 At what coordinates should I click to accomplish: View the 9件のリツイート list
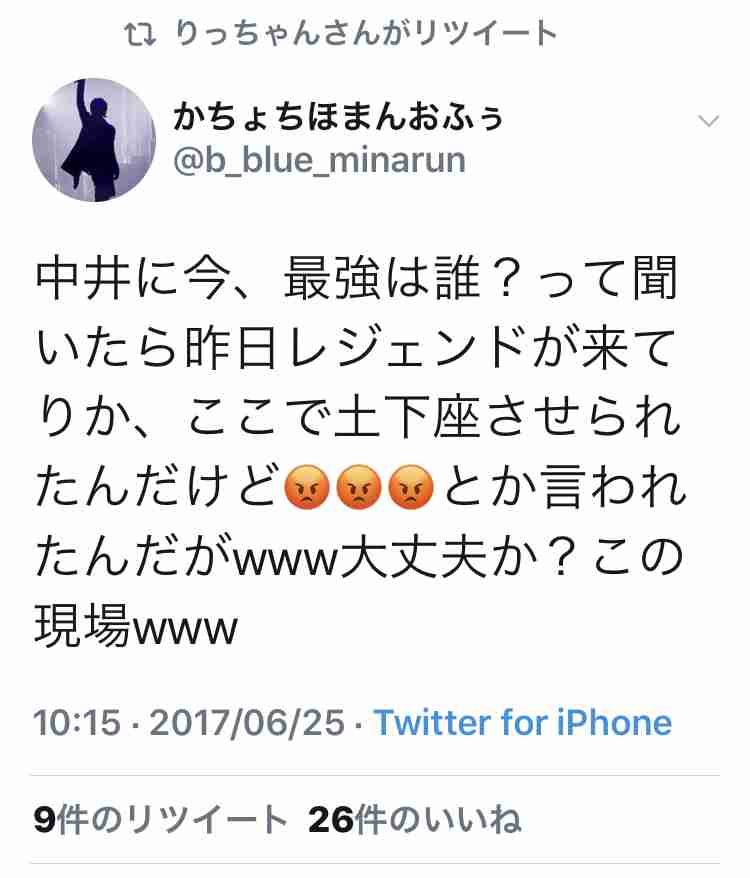(x=160, y=819)
